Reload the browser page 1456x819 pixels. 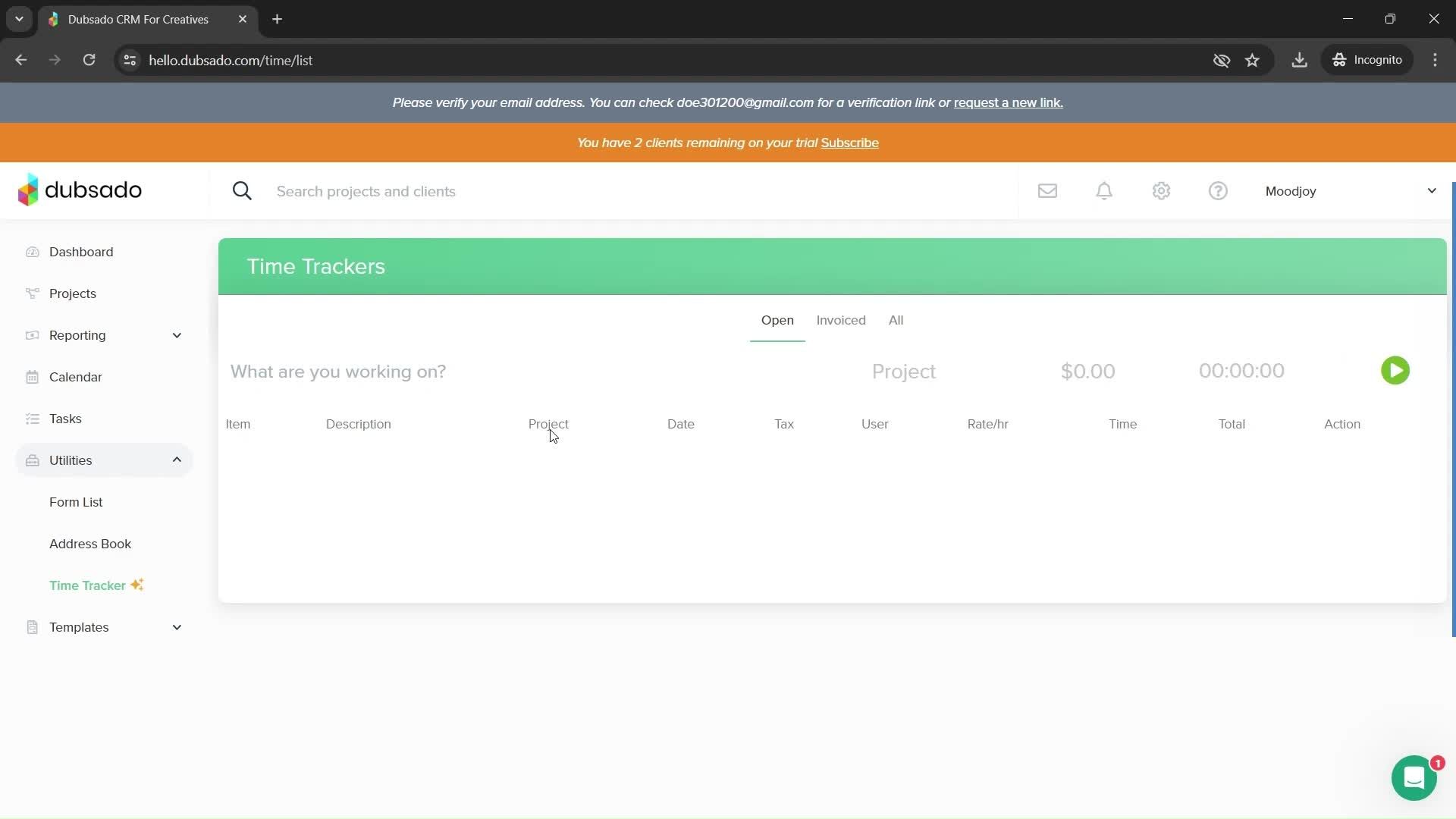(x=89, y=60)
